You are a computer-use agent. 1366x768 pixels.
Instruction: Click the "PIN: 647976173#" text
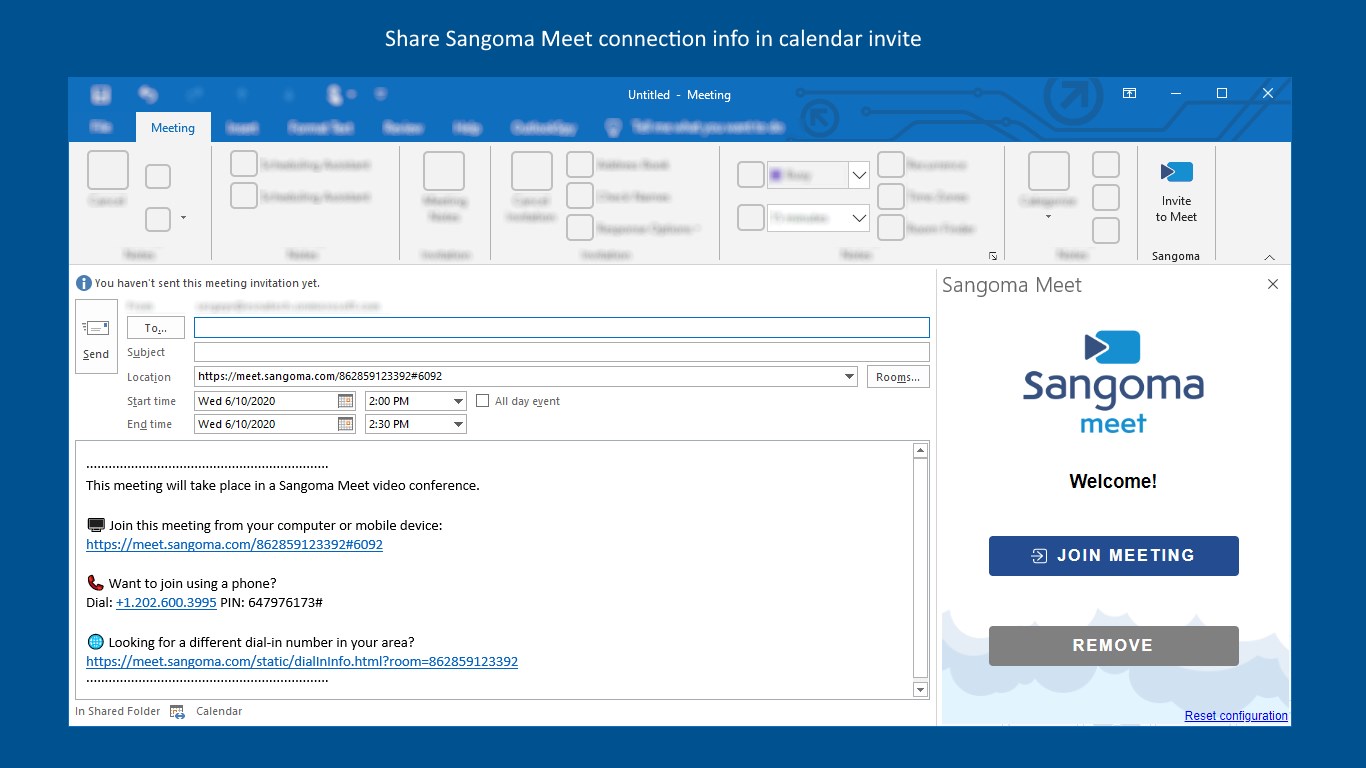coord(271,603)
